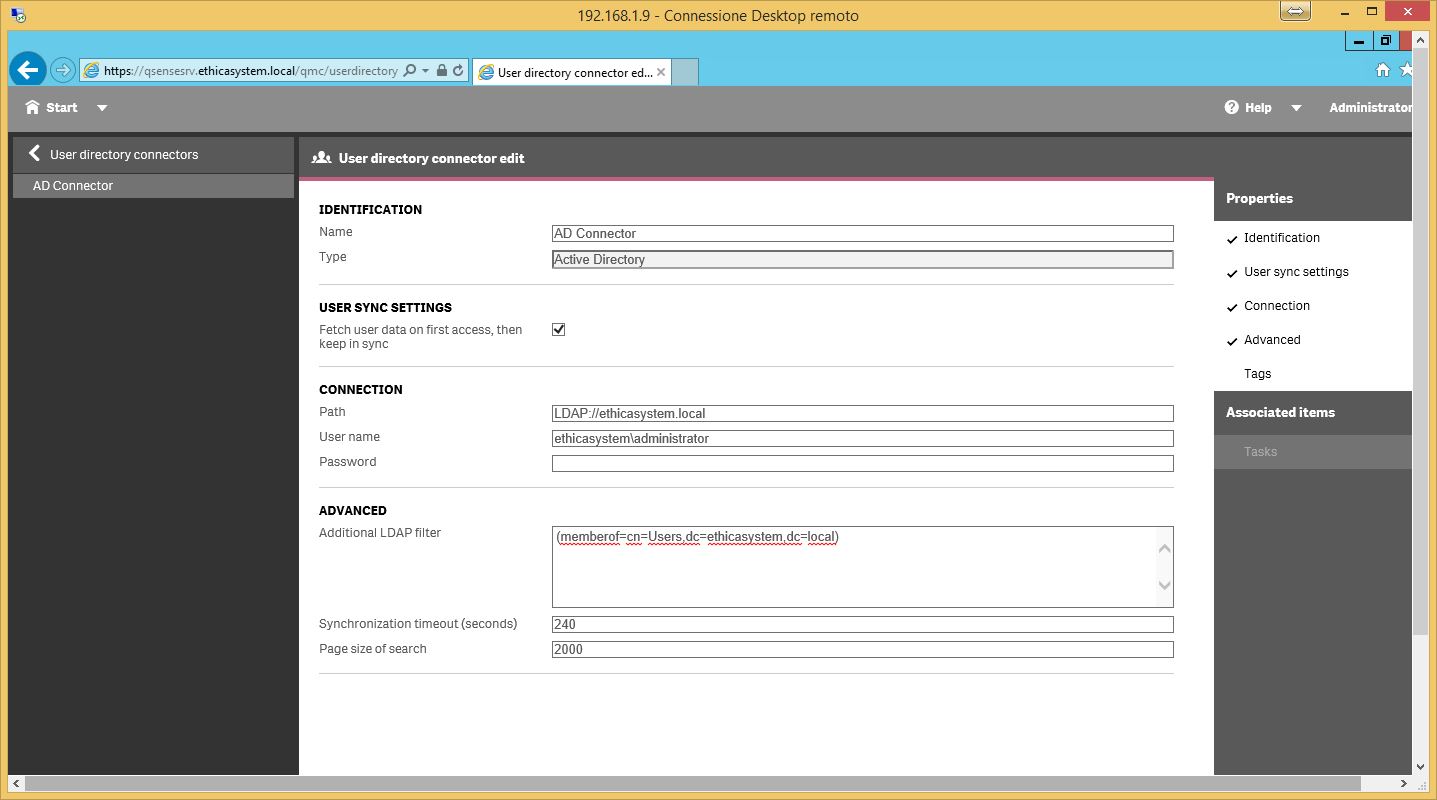Screen dimensions: 1437x800
Task: Click the Help question mark icon
Action: [x=1232, y=107]
